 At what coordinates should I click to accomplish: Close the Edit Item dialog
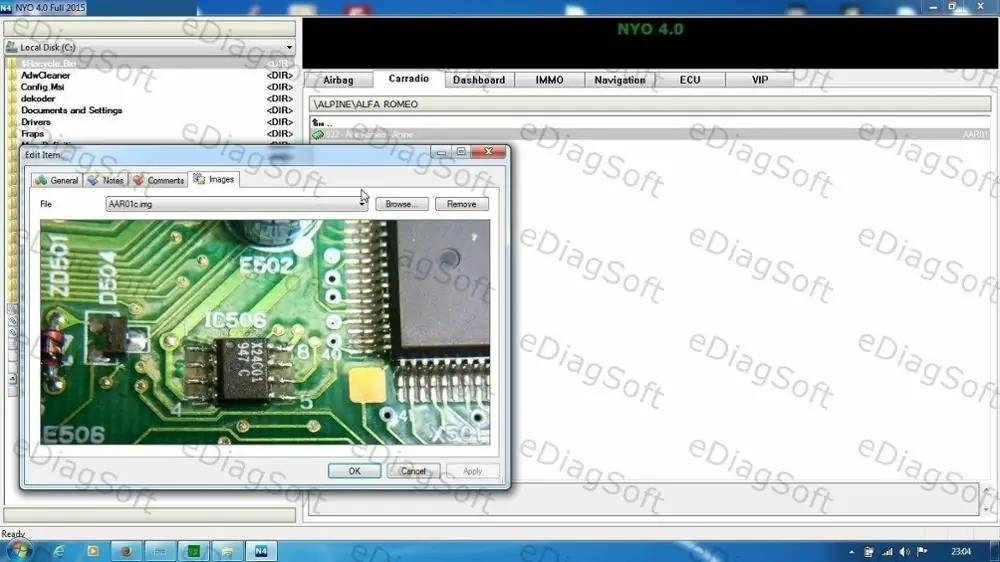489,152
